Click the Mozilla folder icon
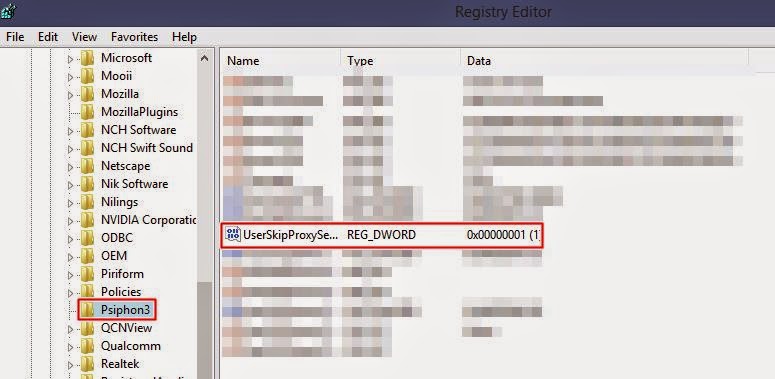775x379 pixels. [x=87, y=94]
